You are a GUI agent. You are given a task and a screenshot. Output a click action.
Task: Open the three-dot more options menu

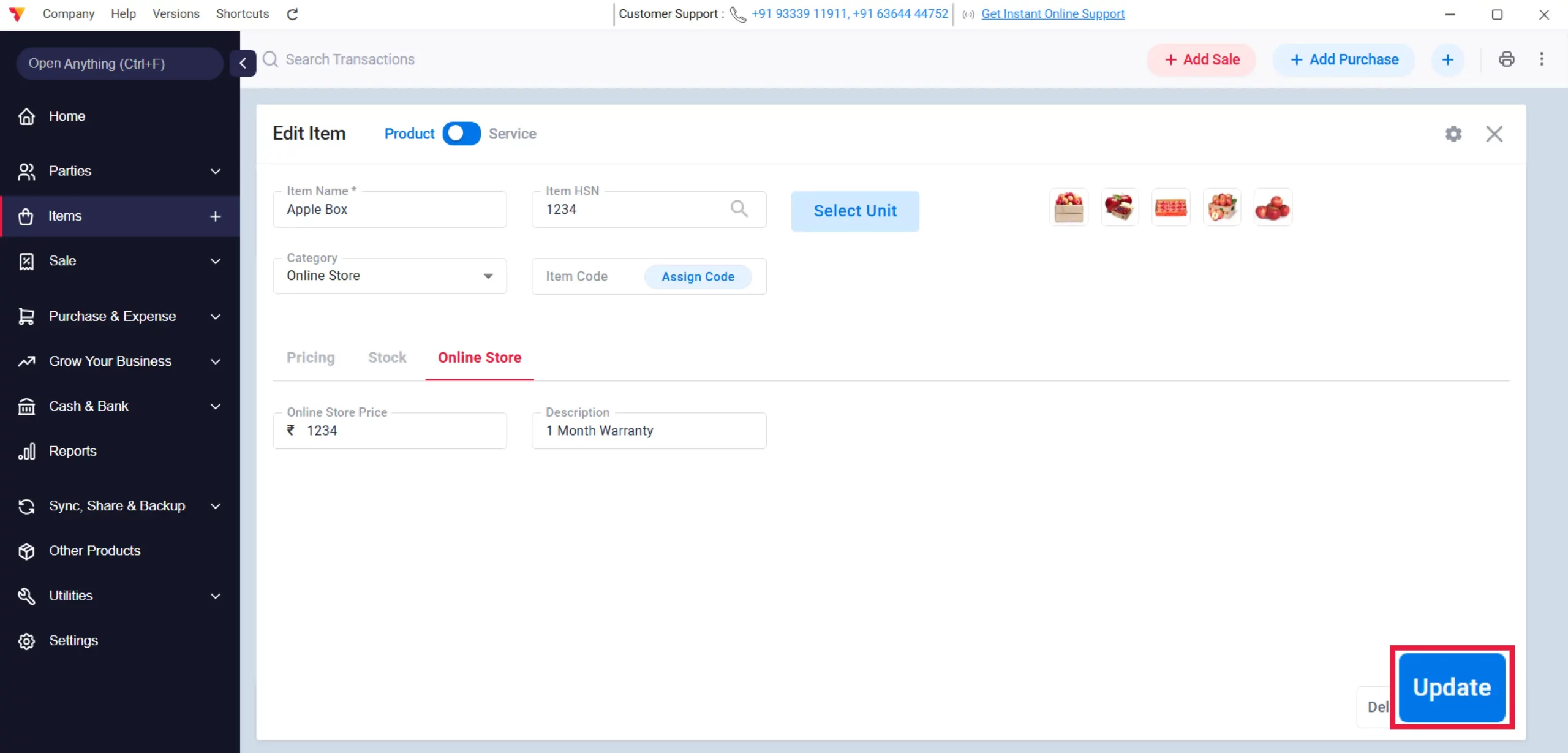pos(1542,59)
